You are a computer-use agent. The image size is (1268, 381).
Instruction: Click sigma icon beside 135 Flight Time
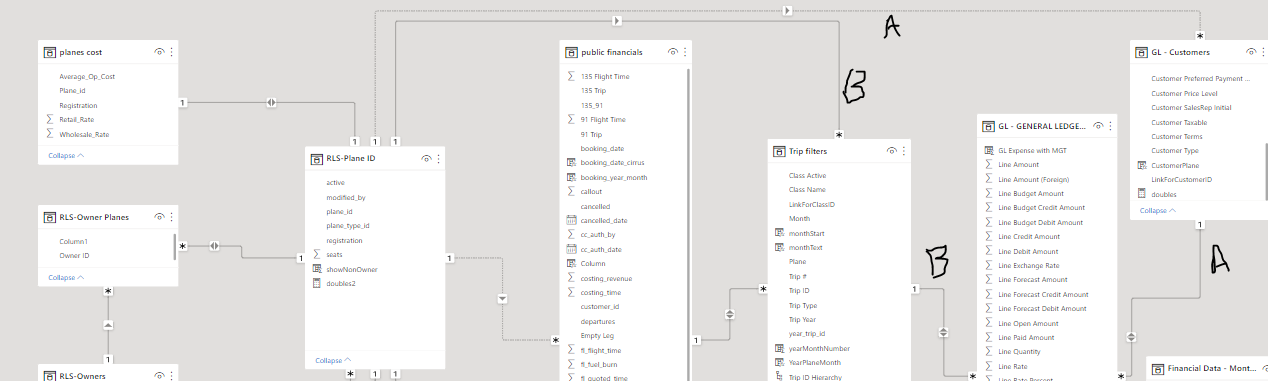(x=571, y=76)
